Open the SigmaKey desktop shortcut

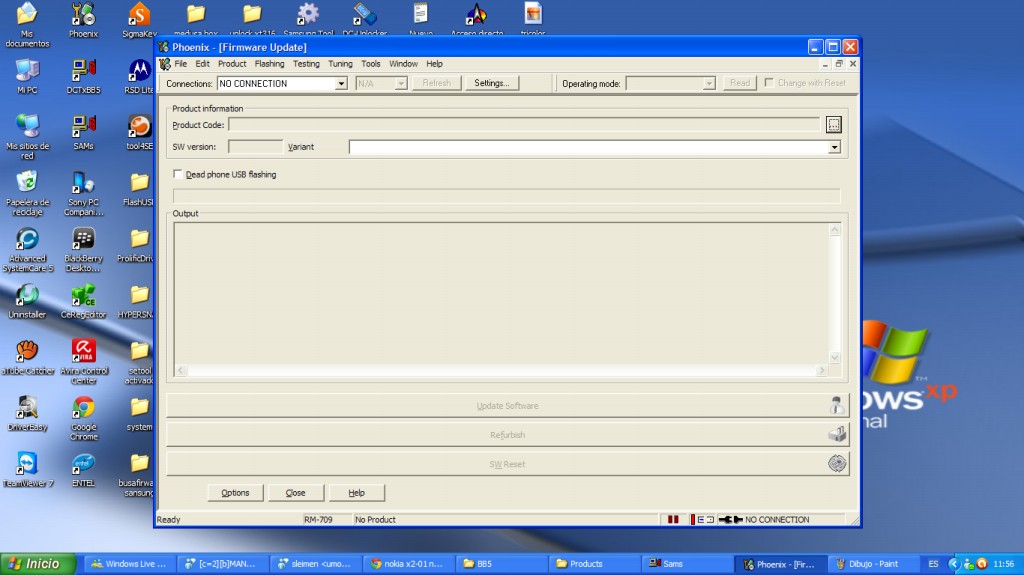[139, 20]
